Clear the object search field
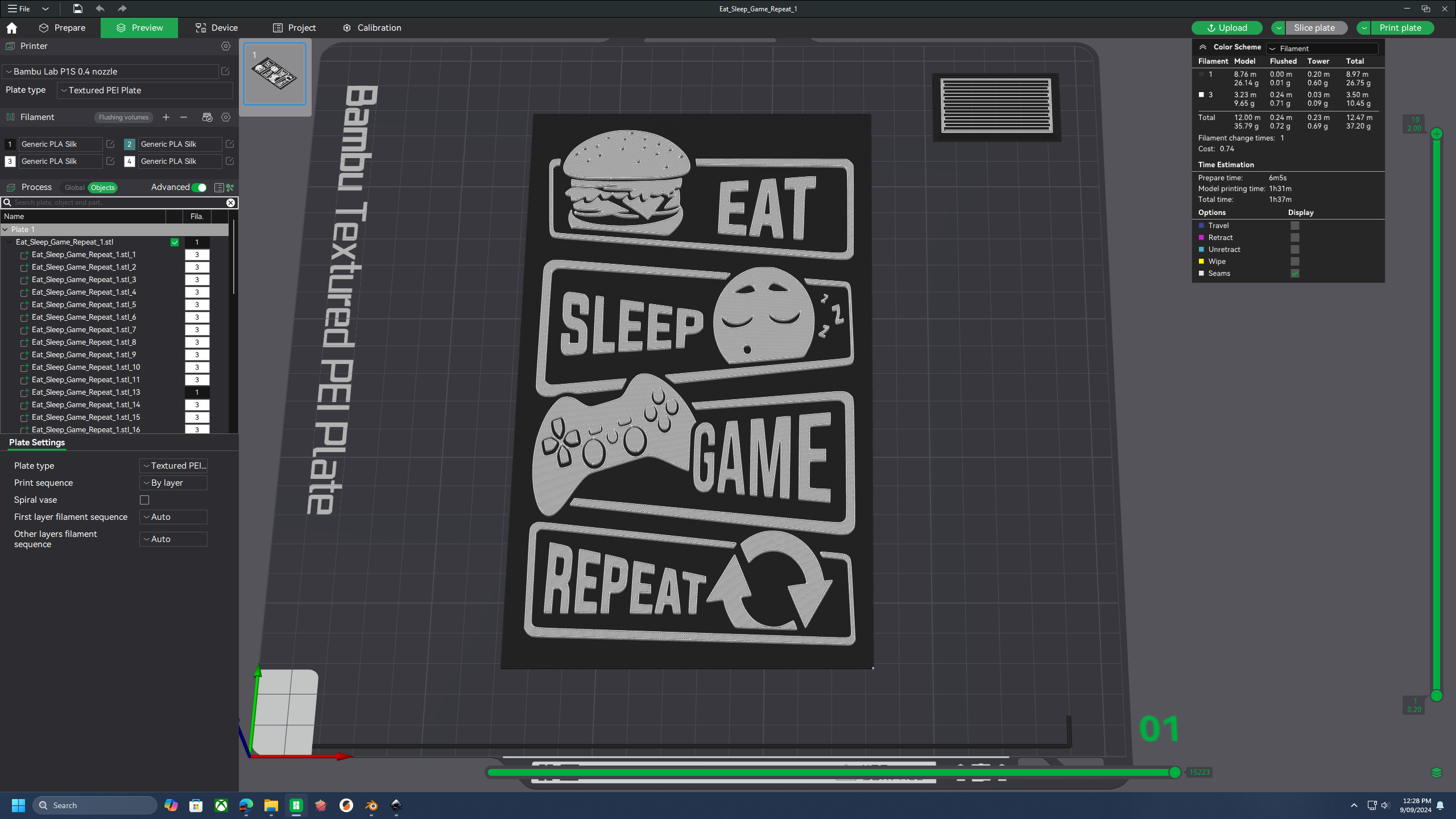 point(230,202)
